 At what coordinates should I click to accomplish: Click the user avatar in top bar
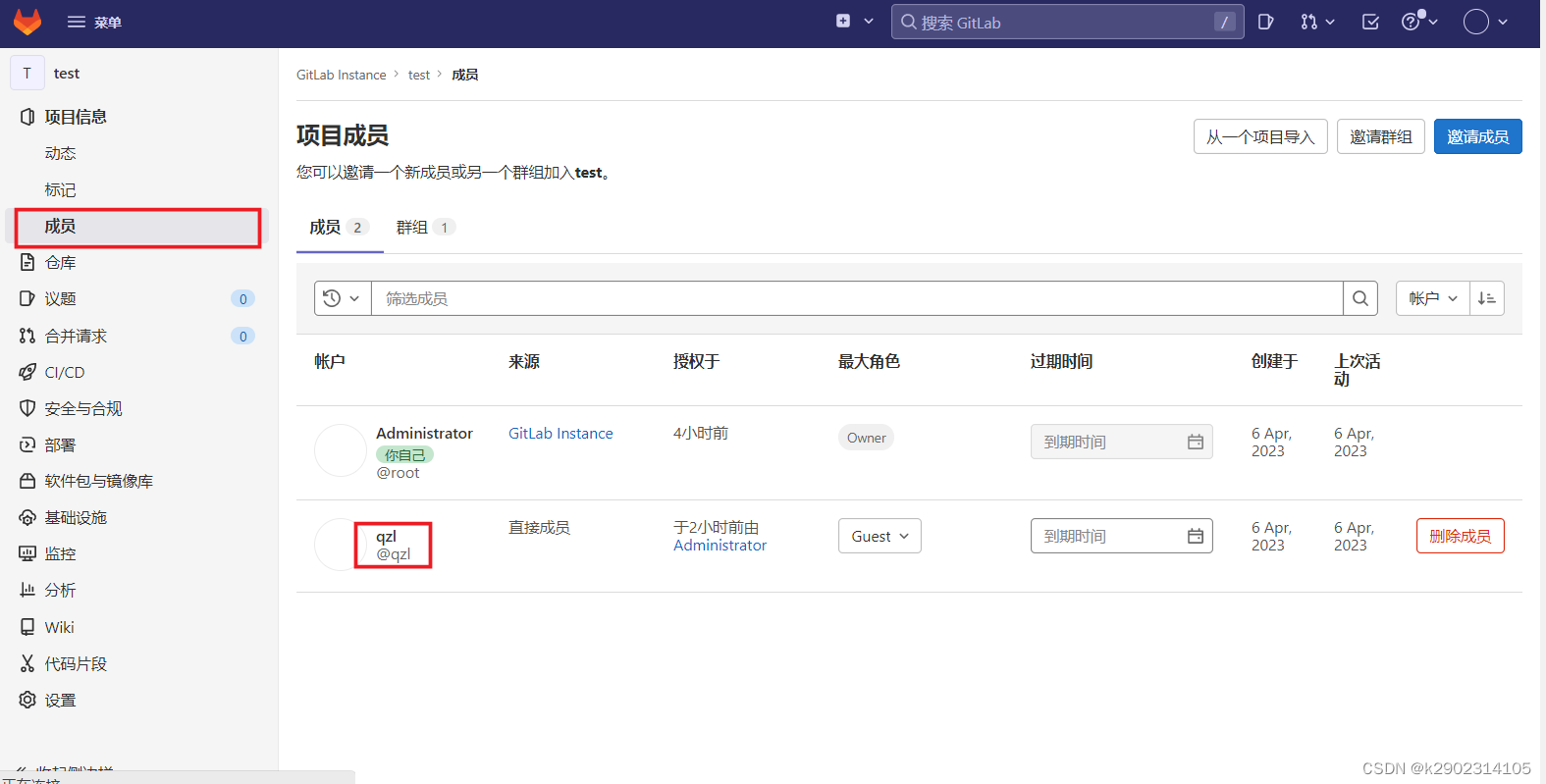click(x=1476, y=22)
